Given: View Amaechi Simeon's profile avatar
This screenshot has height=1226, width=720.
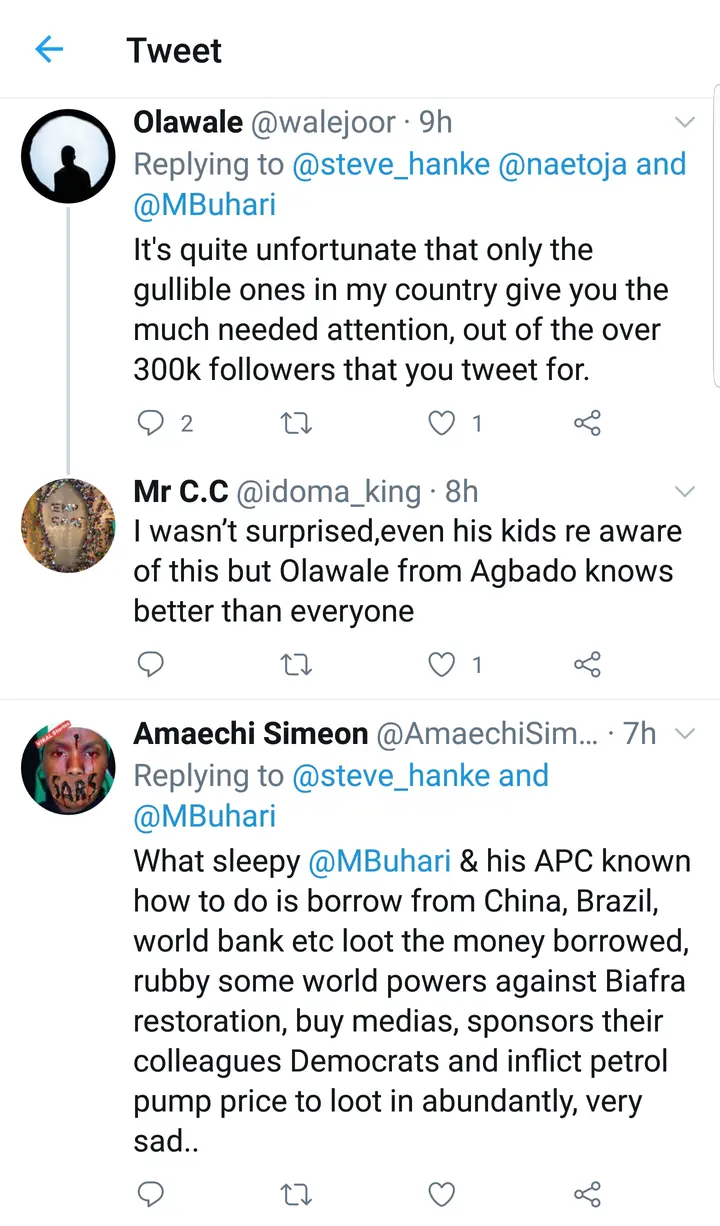Looking at the screenshot, I should [x=68, y=768].
